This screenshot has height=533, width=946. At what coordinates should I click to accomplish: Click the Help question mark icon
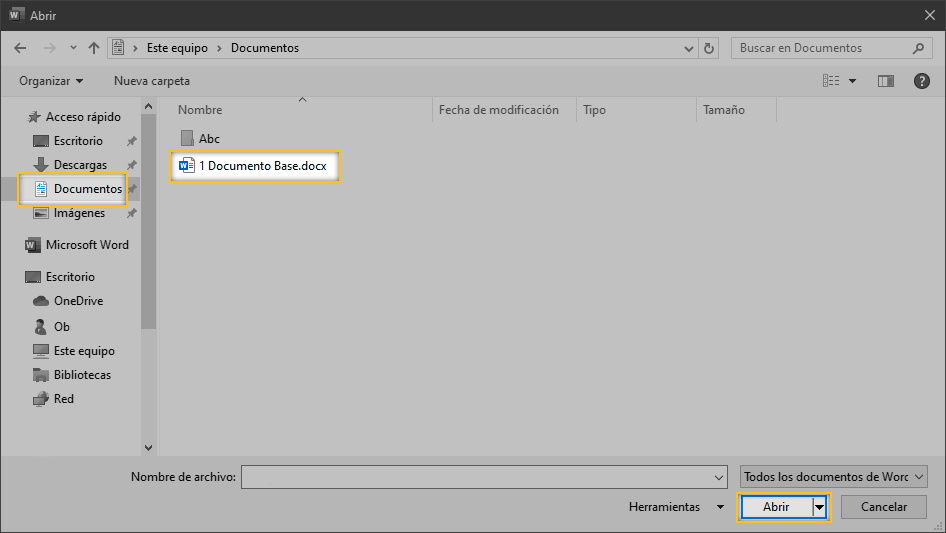coord(921,81)
